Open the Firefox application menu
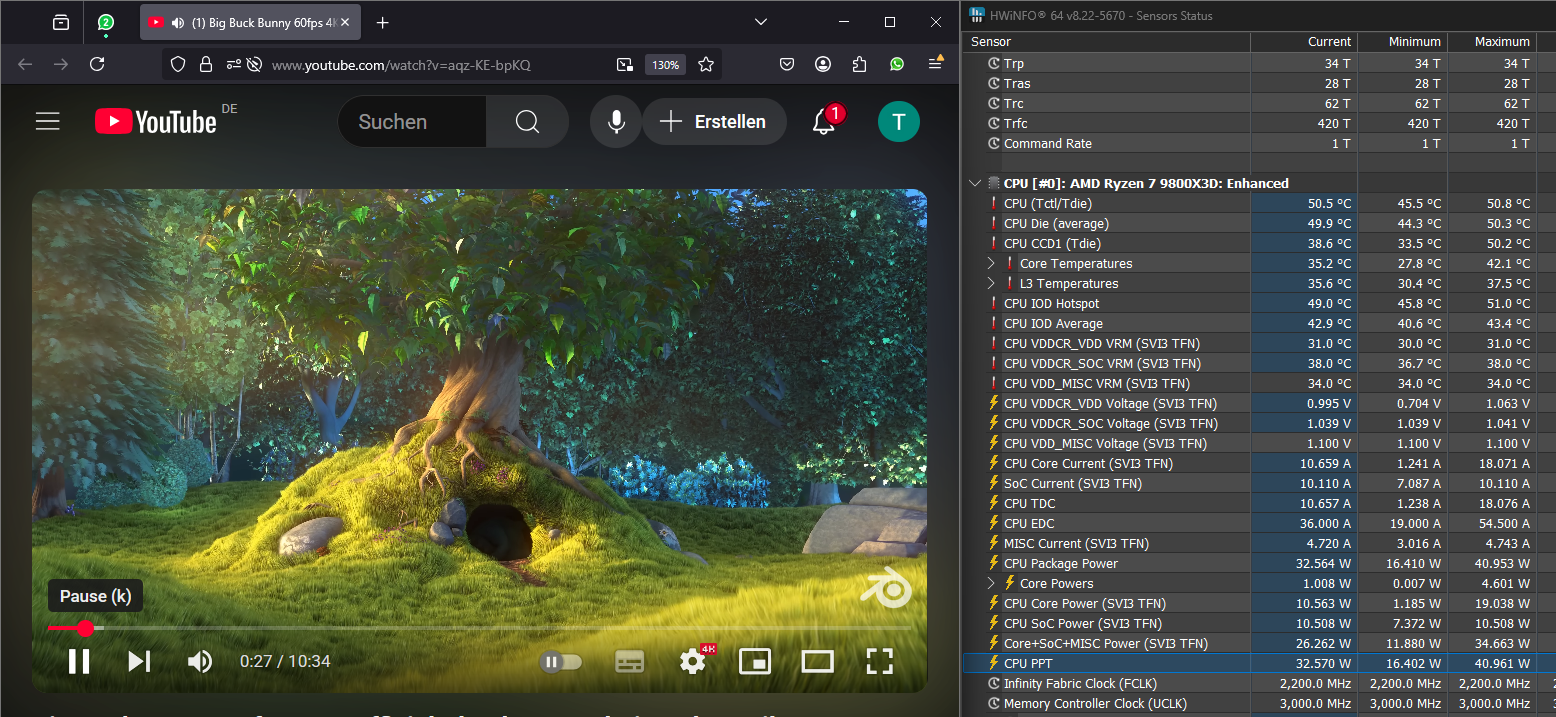The image size is (1556, 717). (936, 64)
